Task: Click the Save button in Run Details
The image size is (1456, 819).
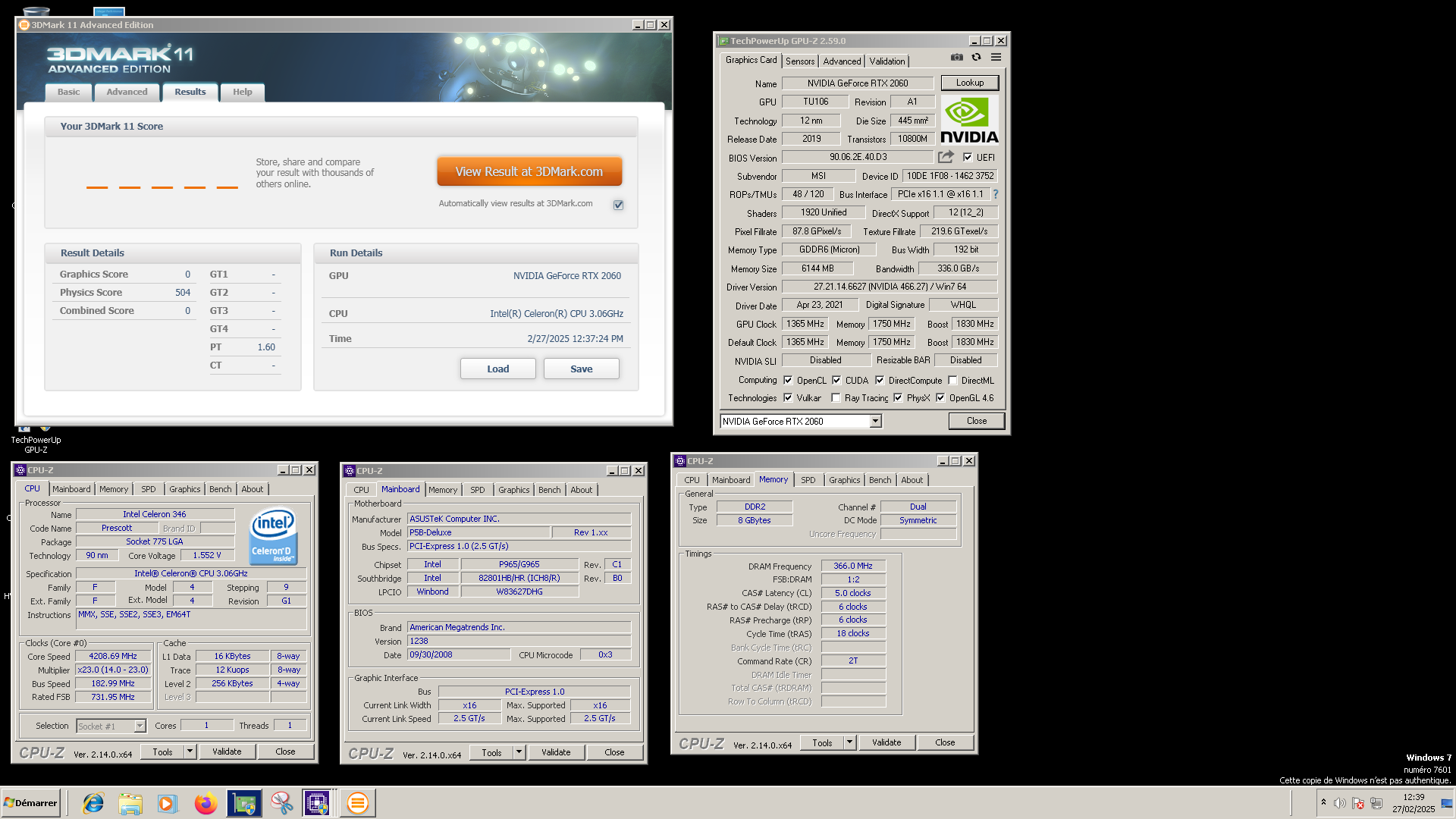Action: click(582, 369)
